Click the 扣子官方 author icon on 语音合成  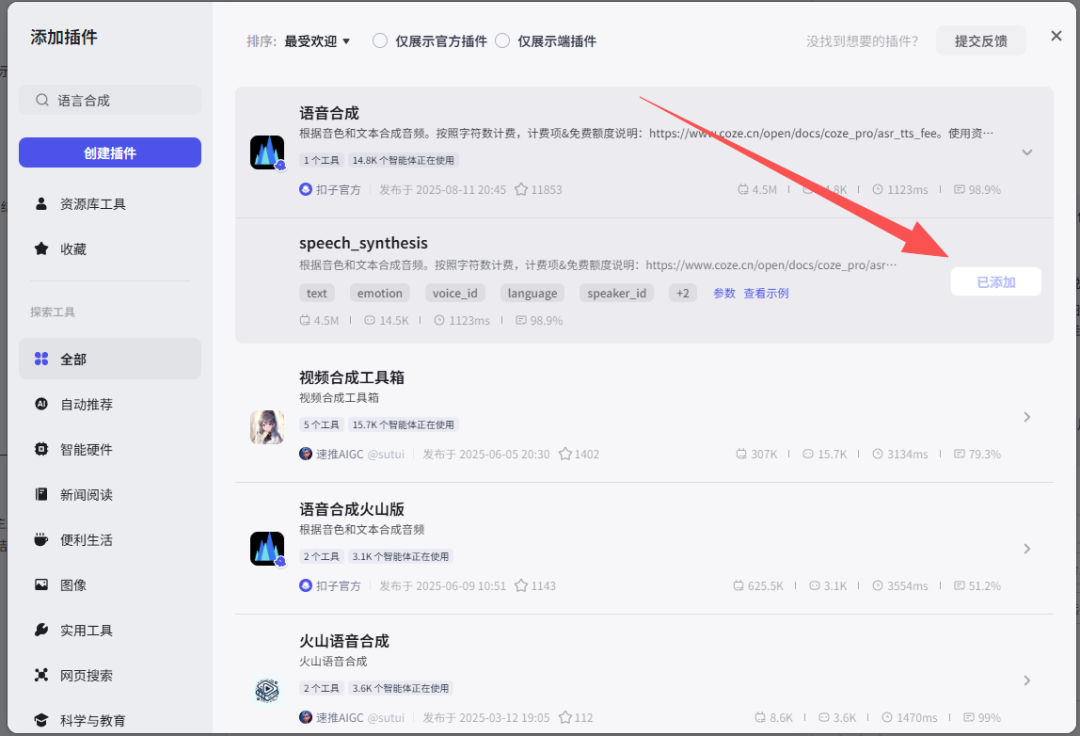point(306,189)
